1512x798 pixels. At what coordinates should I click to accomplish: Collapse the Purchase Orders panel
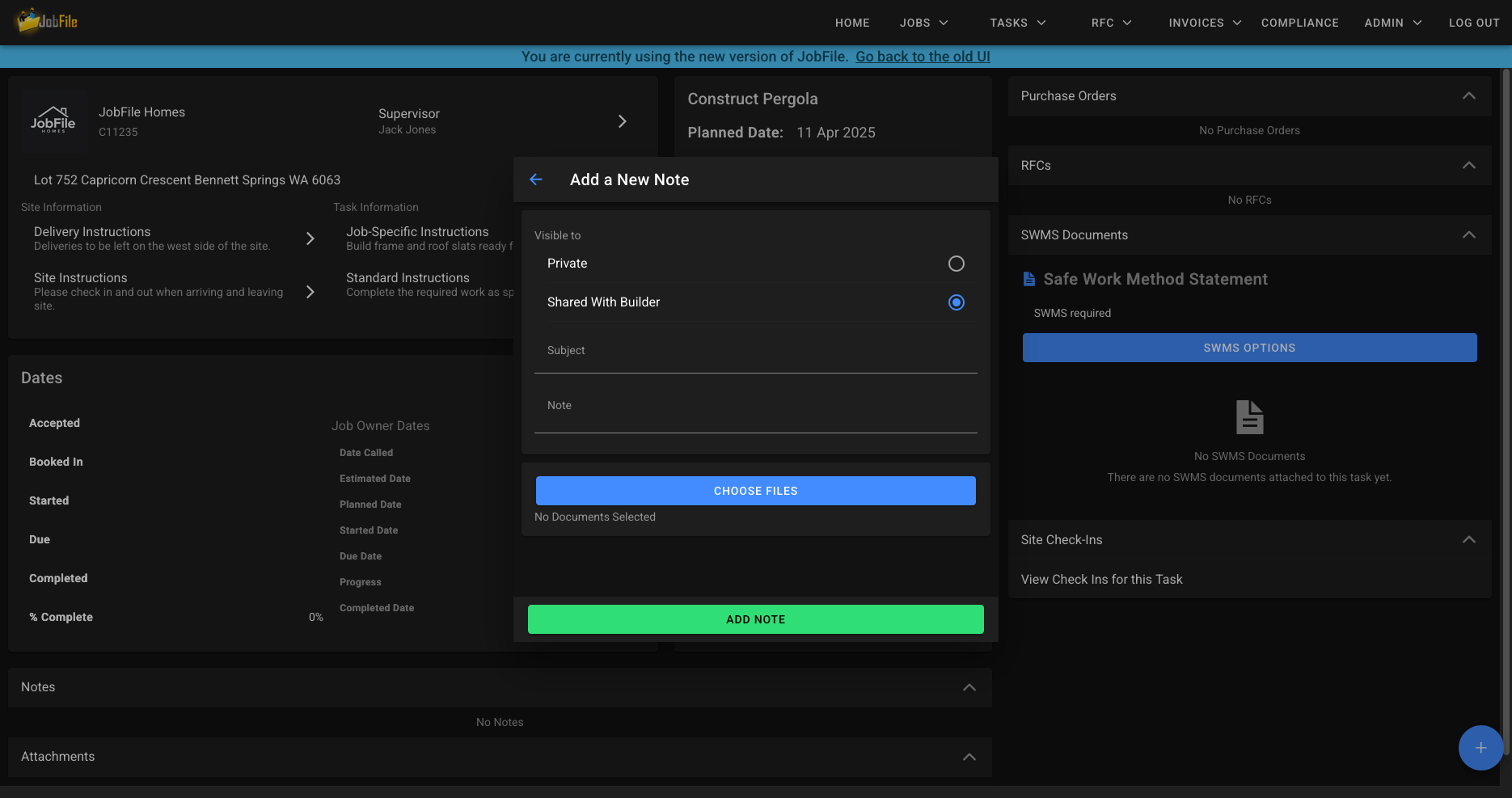tap(1468, 96)
